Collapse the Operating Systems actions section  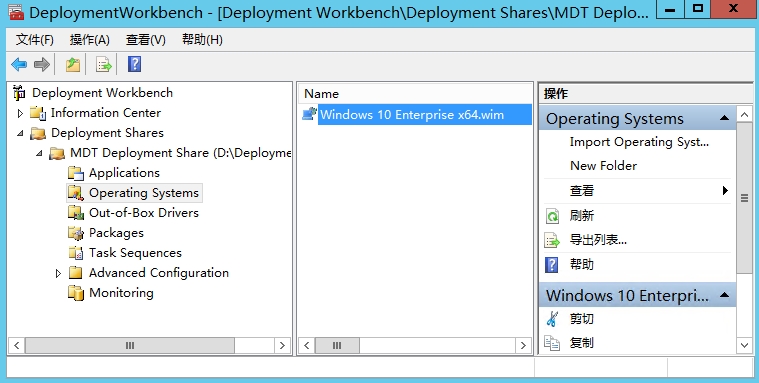724,118
